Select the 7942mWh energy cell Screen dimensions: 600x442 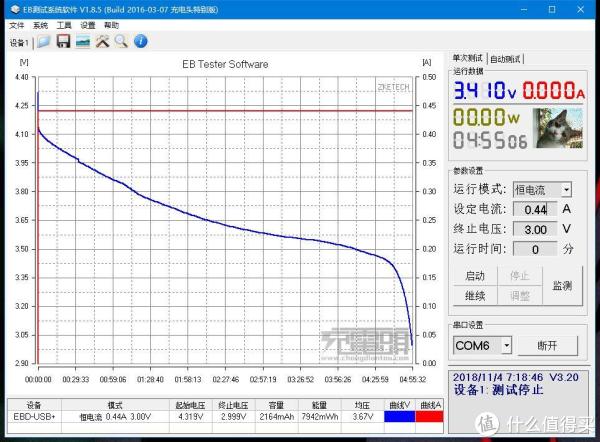(320, 416)
